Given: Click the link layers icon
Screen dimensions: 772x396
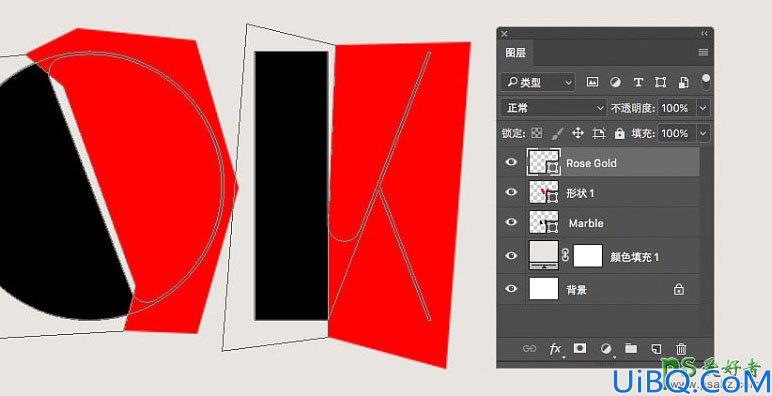Looking at the screenshot, I should [x=529, y=349].
